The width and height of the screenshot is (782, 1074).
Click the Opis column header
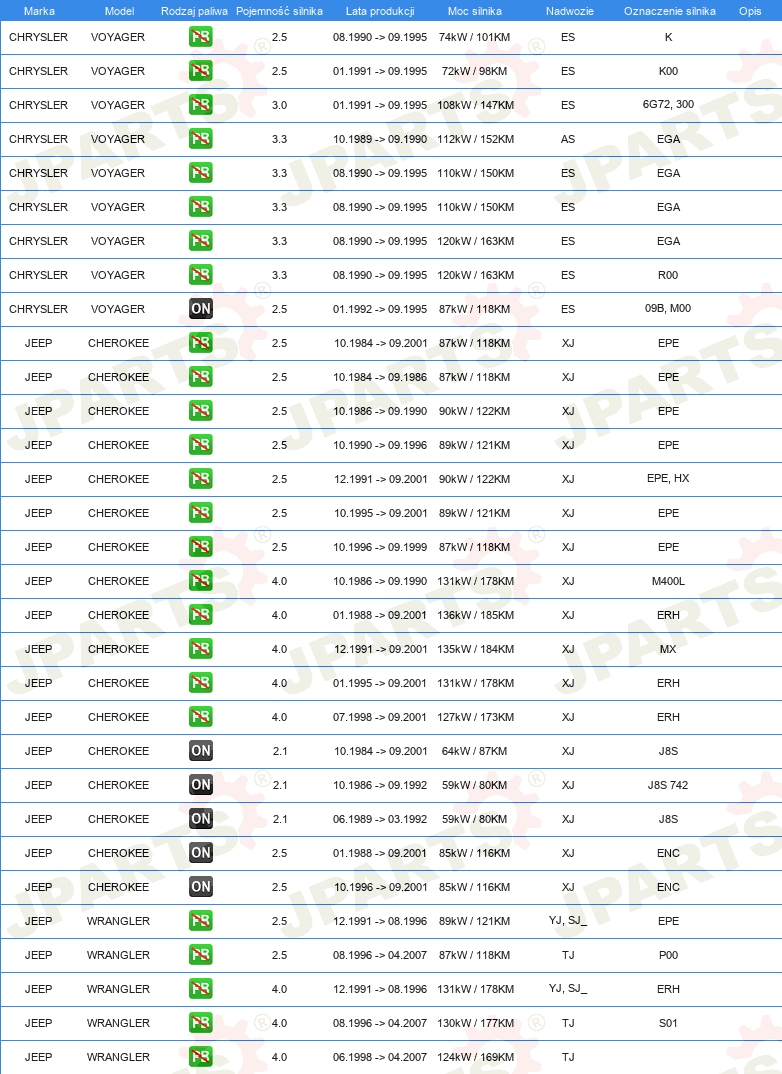[x=750, y=11]
